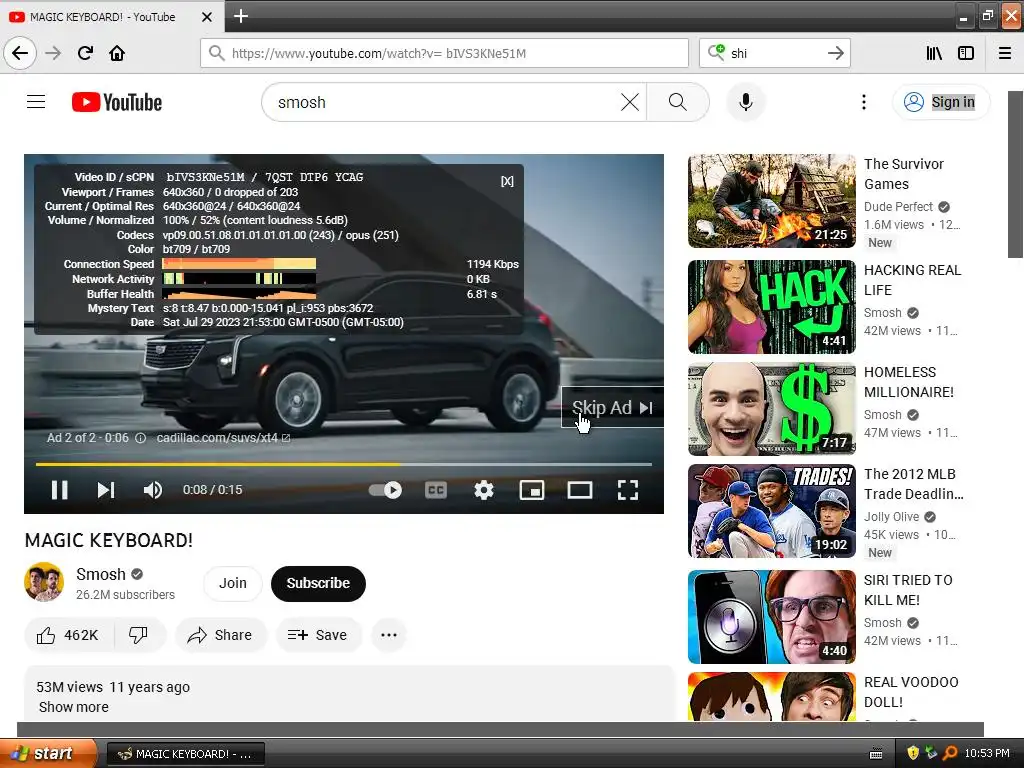Like the video (462K)
This screenshot has height=768, width=1024.
point(68,635)
